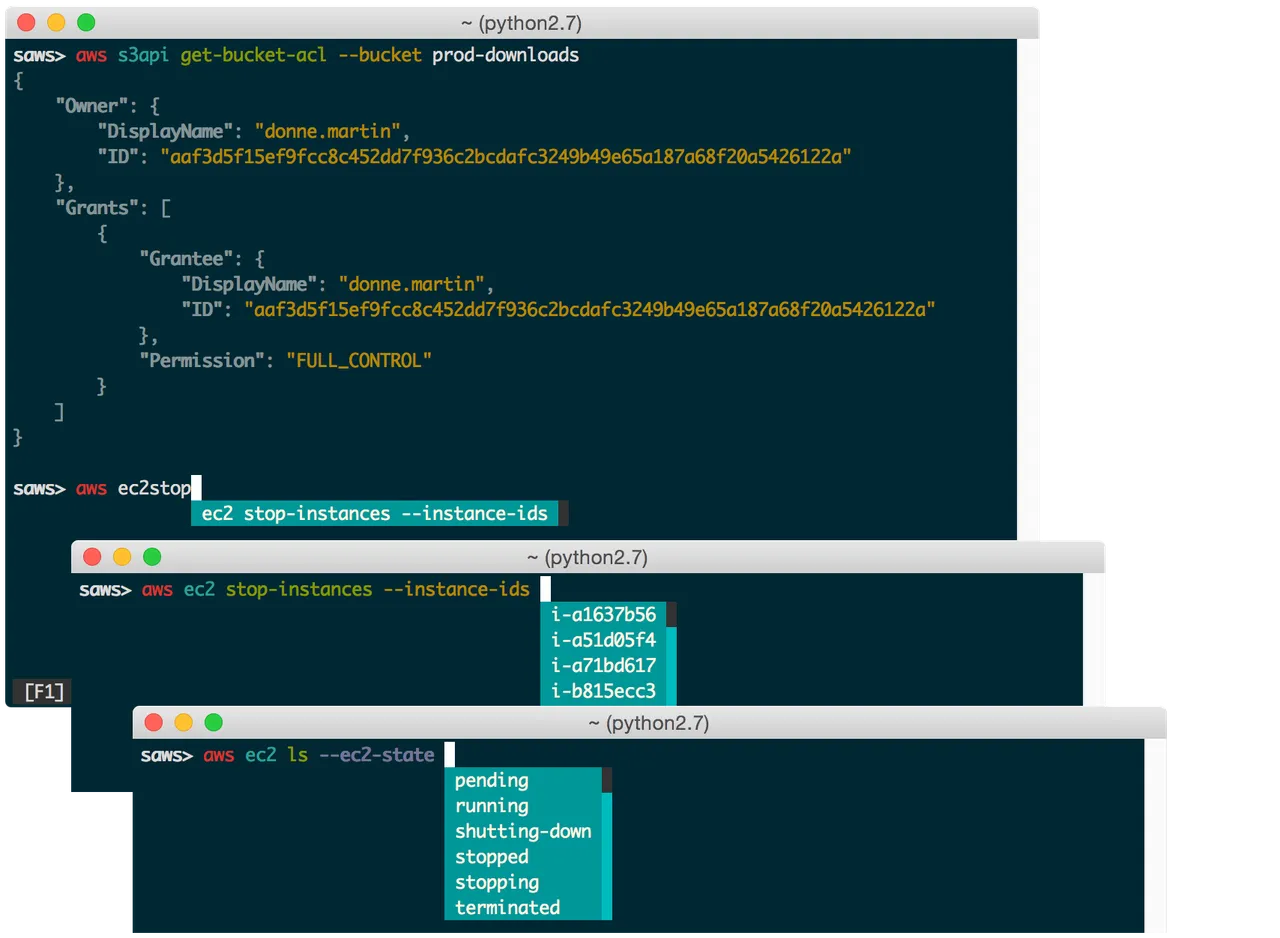Select the ec2 stop-instances --instance-ids completion suggestion
The image size is (1280, 938).
(375, 513)
